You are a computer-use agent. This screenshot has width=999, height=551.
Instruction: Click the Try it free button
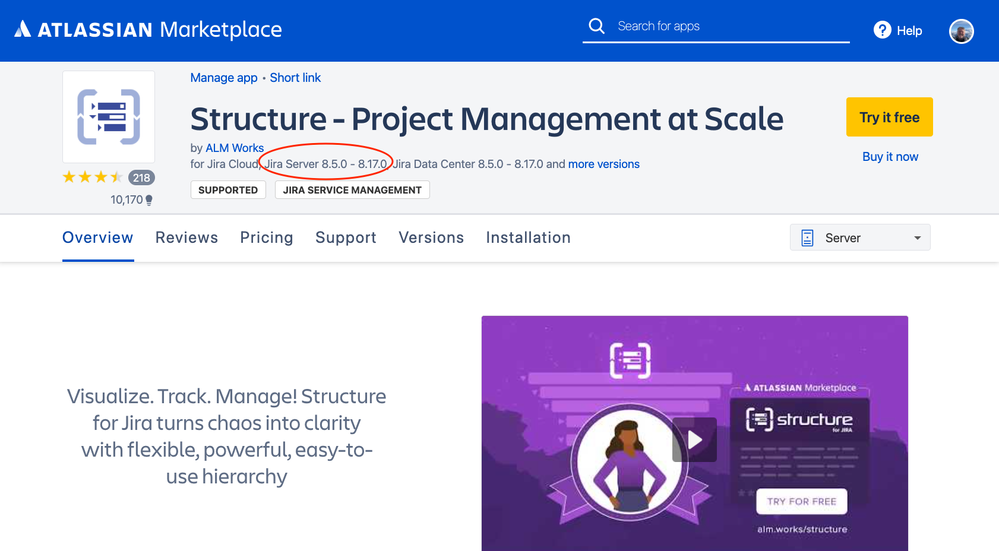point(889,117)
